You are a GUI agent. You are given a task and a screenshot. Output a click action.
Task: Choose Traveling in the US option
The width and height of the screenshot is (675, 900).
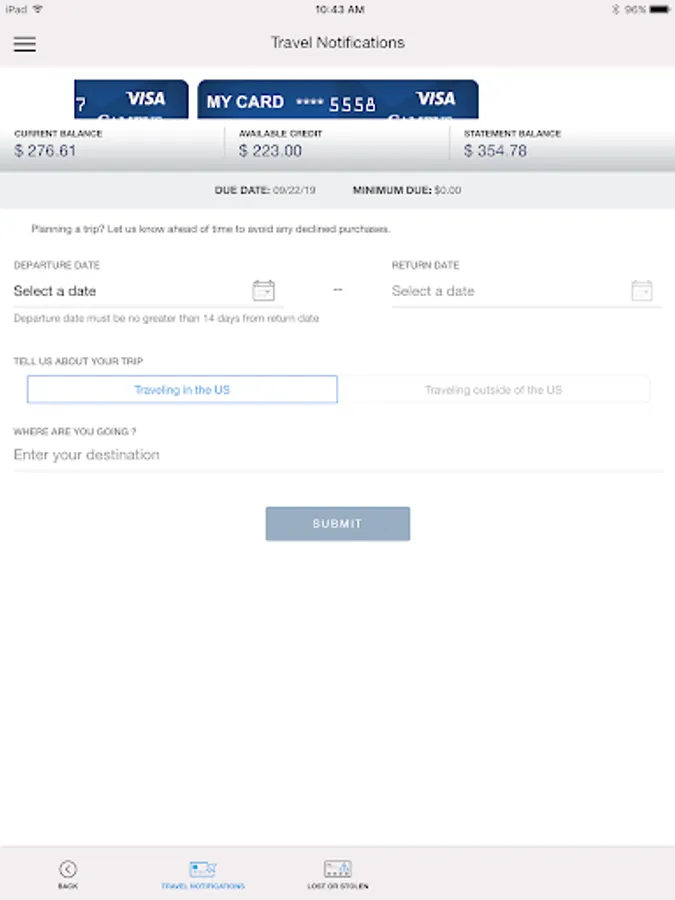(x=182, y=390)
